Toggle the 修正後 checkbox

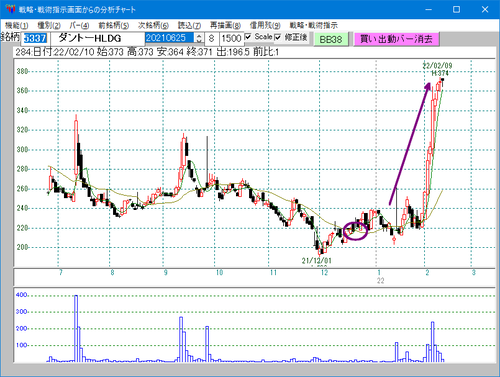coord(278,37)
